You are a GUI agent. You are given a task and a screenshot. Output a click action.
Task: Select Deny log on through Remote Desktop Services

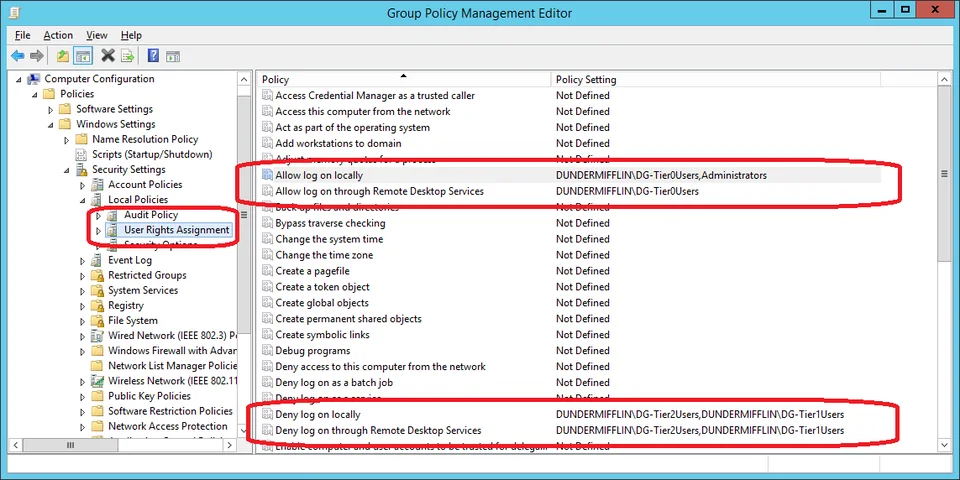tap(378, 430)
